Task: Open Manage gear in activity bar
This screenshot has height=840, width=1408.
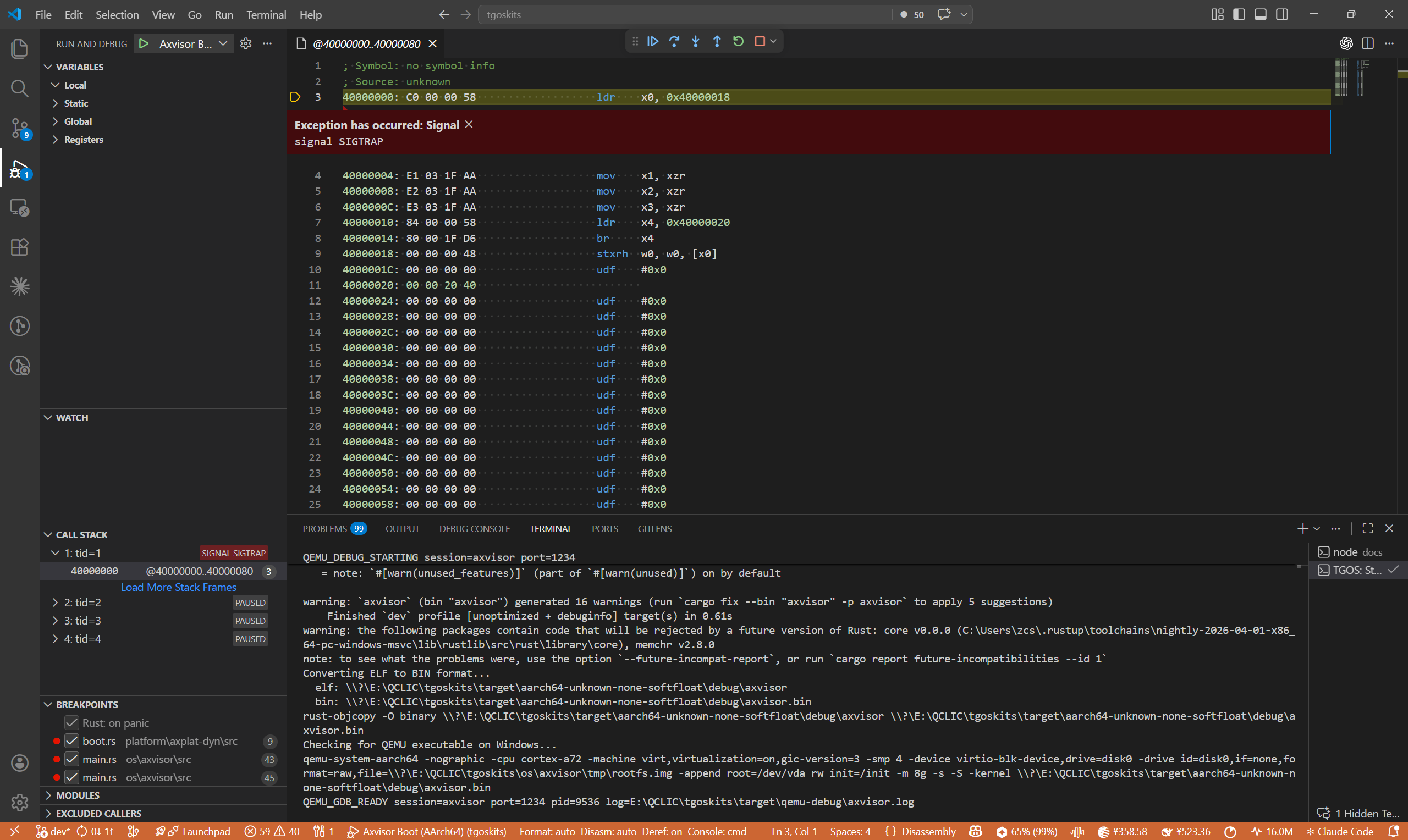Action: (19, 802)
